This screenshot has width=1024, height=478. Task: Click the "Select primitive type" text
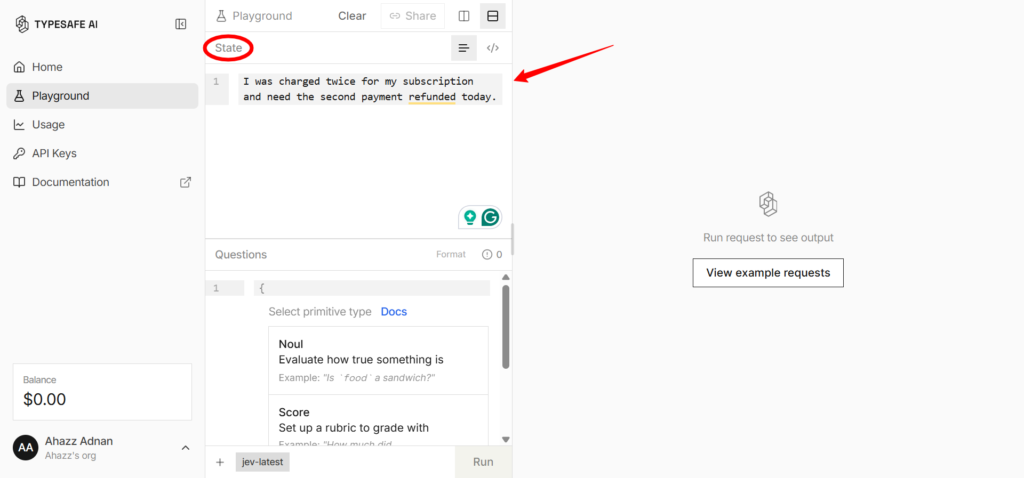(x=320, y=311)
